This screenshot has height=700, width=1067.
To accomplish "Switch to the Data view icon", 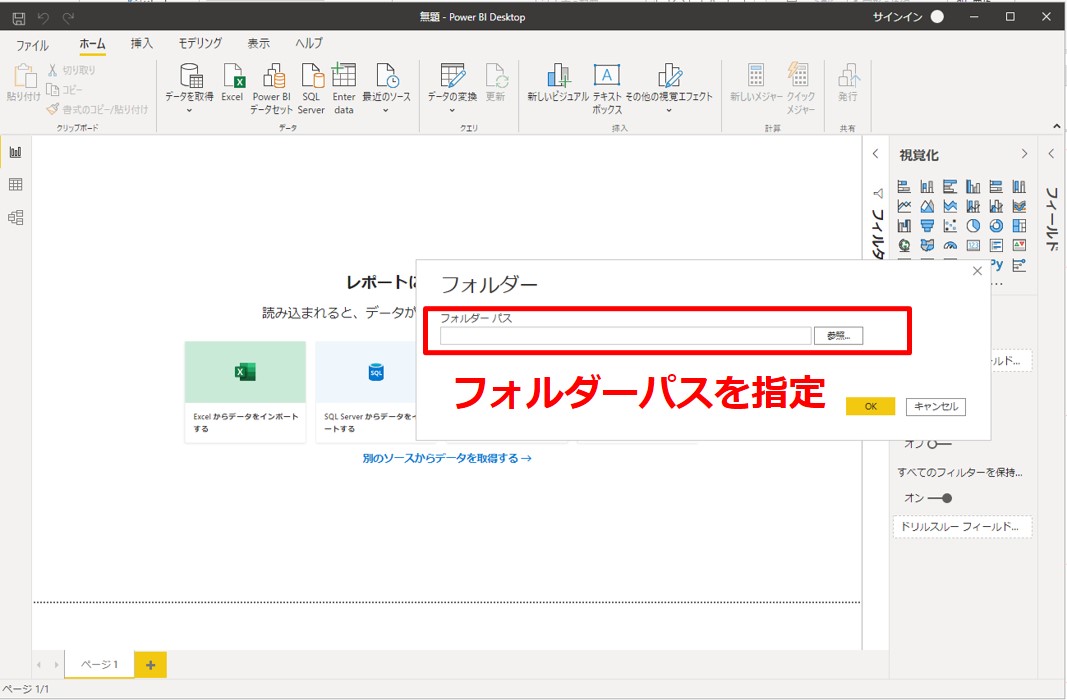I will click(15, 185).
